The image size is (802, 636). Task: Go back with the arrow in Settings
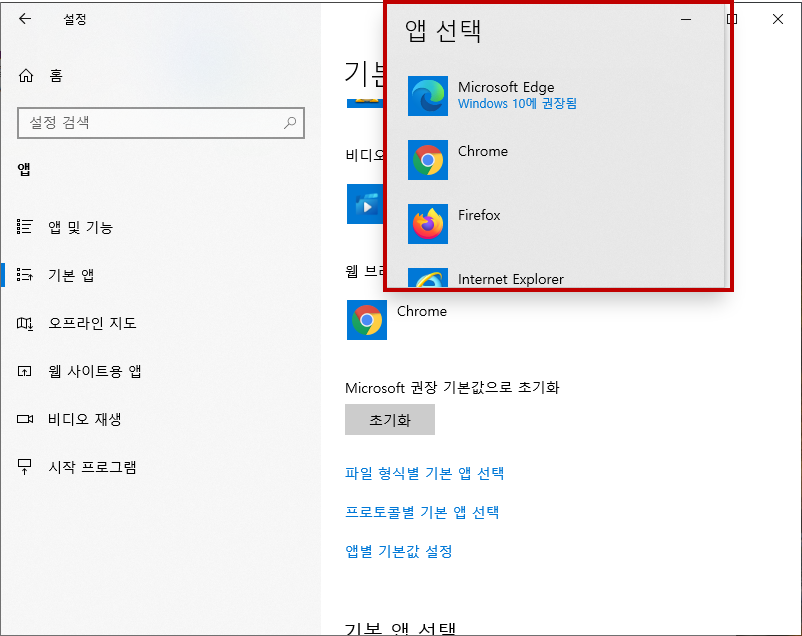[25, 19]
